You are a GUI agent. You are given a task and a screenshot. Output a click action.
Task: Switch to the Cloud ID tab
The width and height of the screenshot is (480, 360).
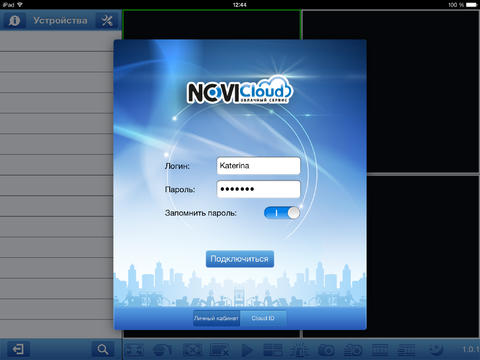tap(263, 318)
